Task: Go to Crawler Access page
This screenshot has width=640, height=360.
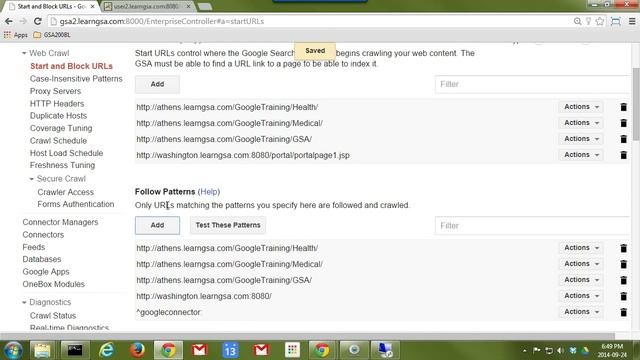Action: (x=65, y=192)
